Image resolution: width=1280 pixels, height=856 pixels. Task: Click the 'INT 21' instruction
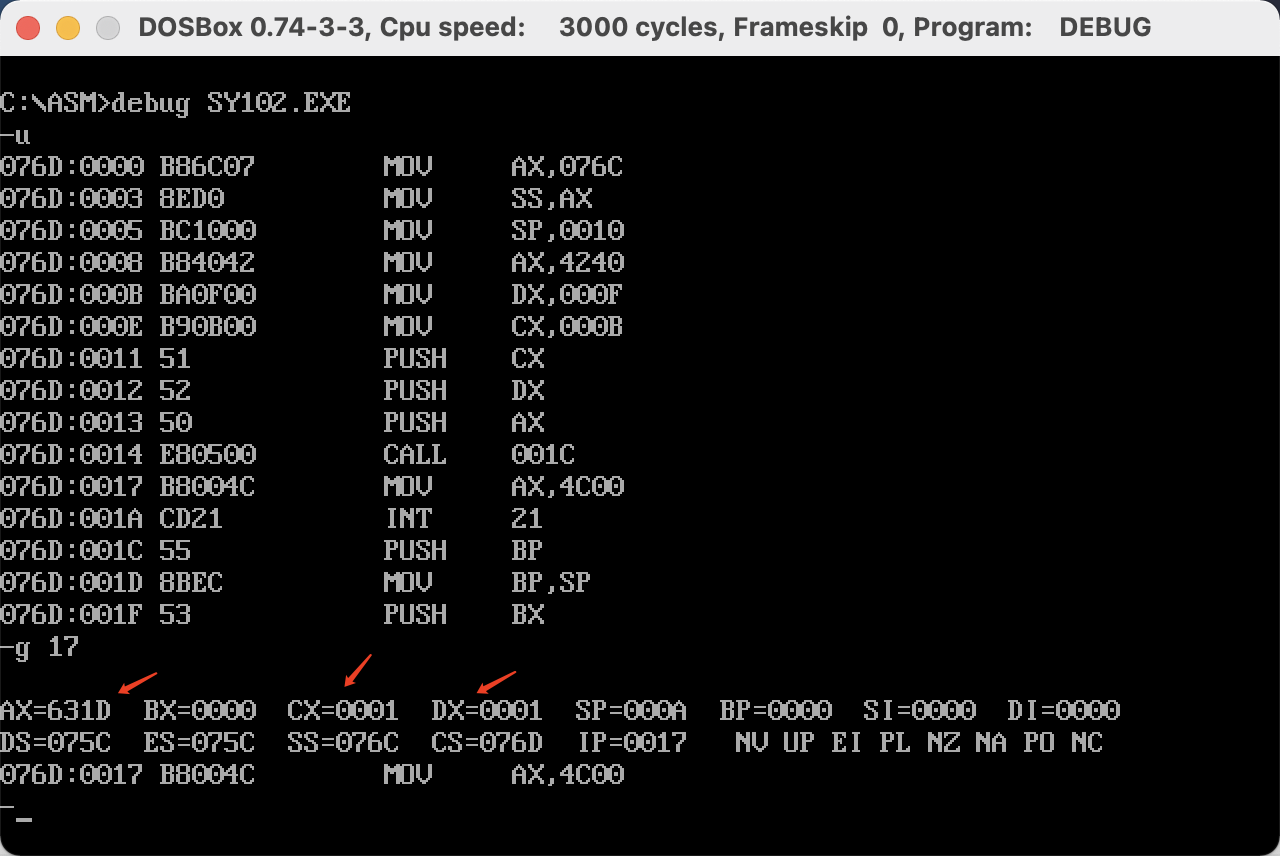click(464, 519)
